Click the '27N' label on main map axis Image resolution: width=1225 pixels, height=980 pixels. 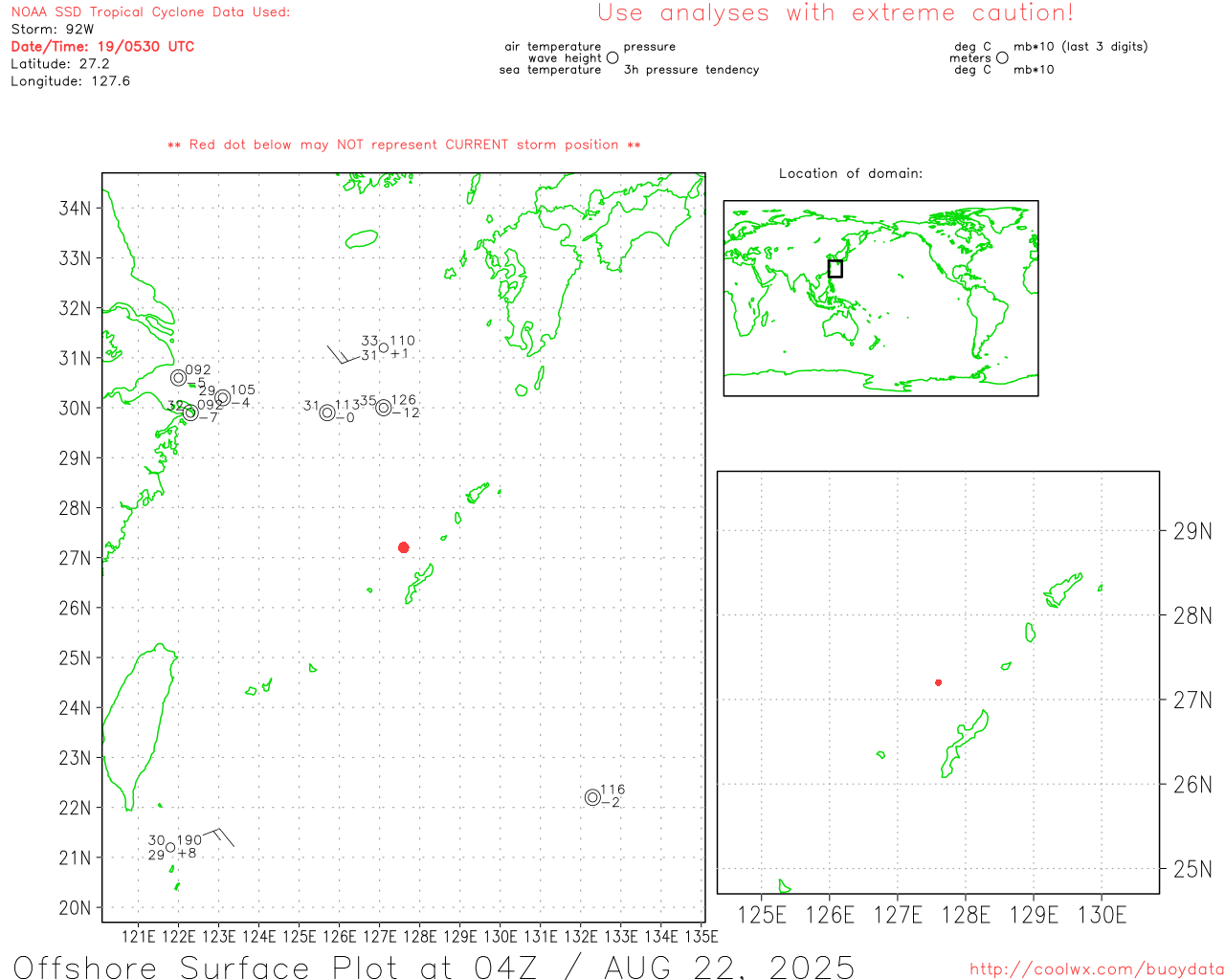pyautogui.click(x=75, y=558)
